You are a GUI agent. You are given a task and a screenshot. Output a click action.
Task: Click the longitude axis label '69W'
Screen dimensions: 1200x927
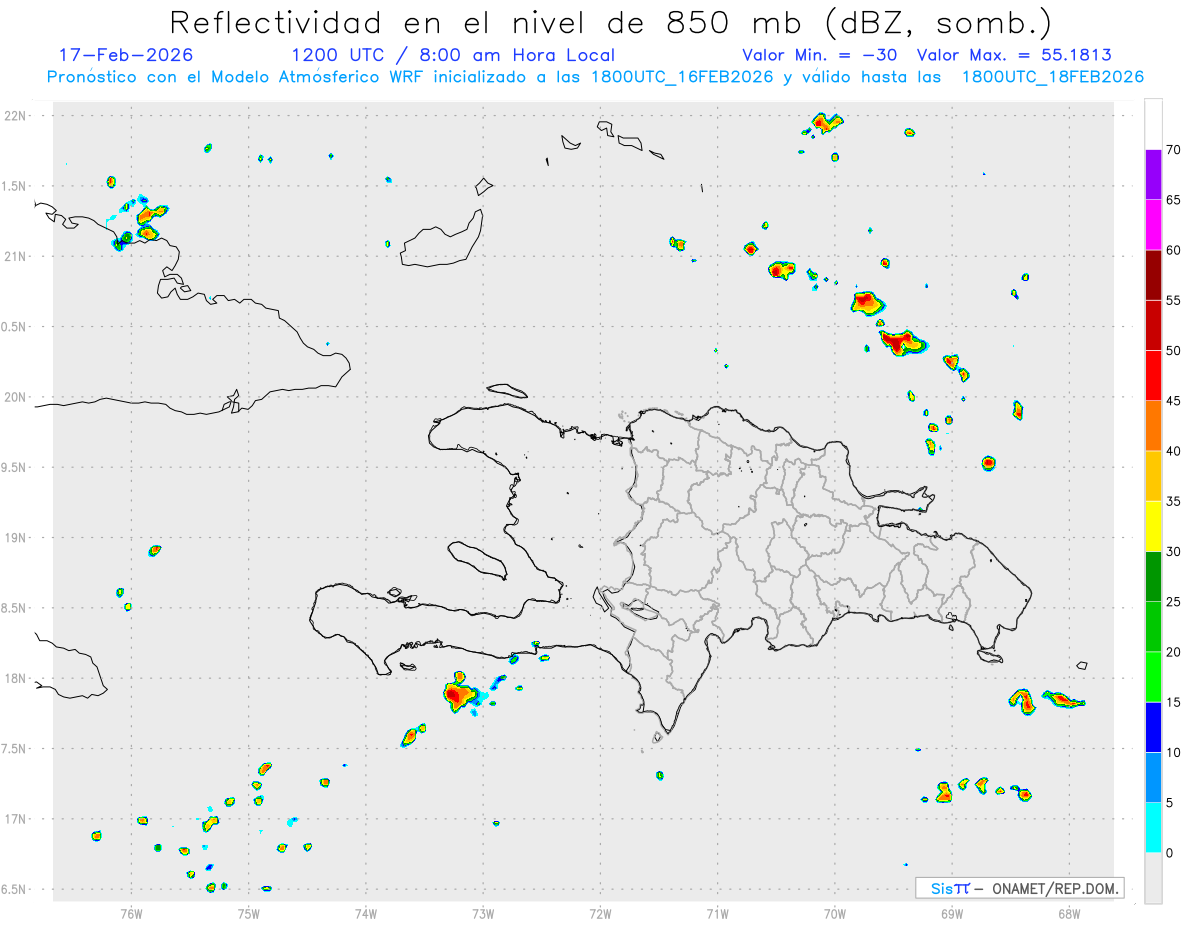(952, 912)
